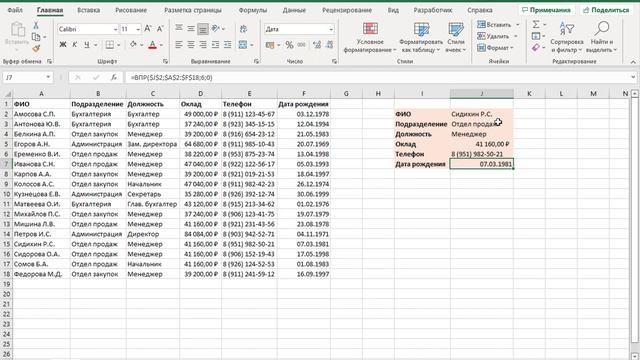640x360 pixels.
Task: Toggle underline with Ч button
Action: point(87,44)
